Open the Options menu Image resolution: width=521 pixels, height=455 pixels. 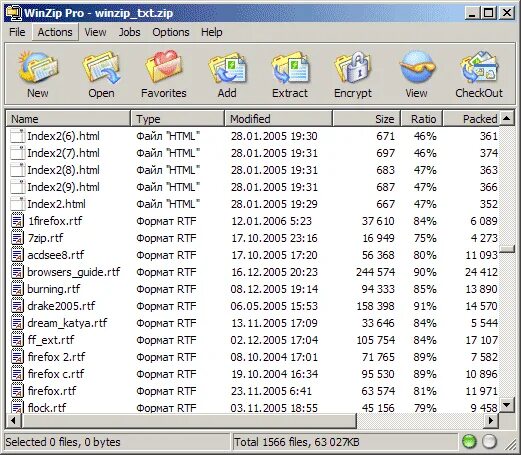coord(171,32)
